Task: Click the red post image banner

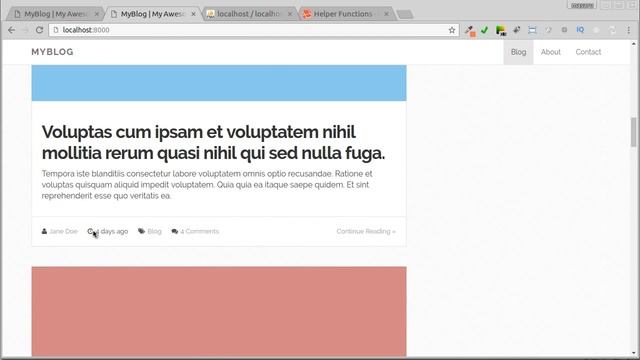Action: pyautogui.click(x=219, y=311)
